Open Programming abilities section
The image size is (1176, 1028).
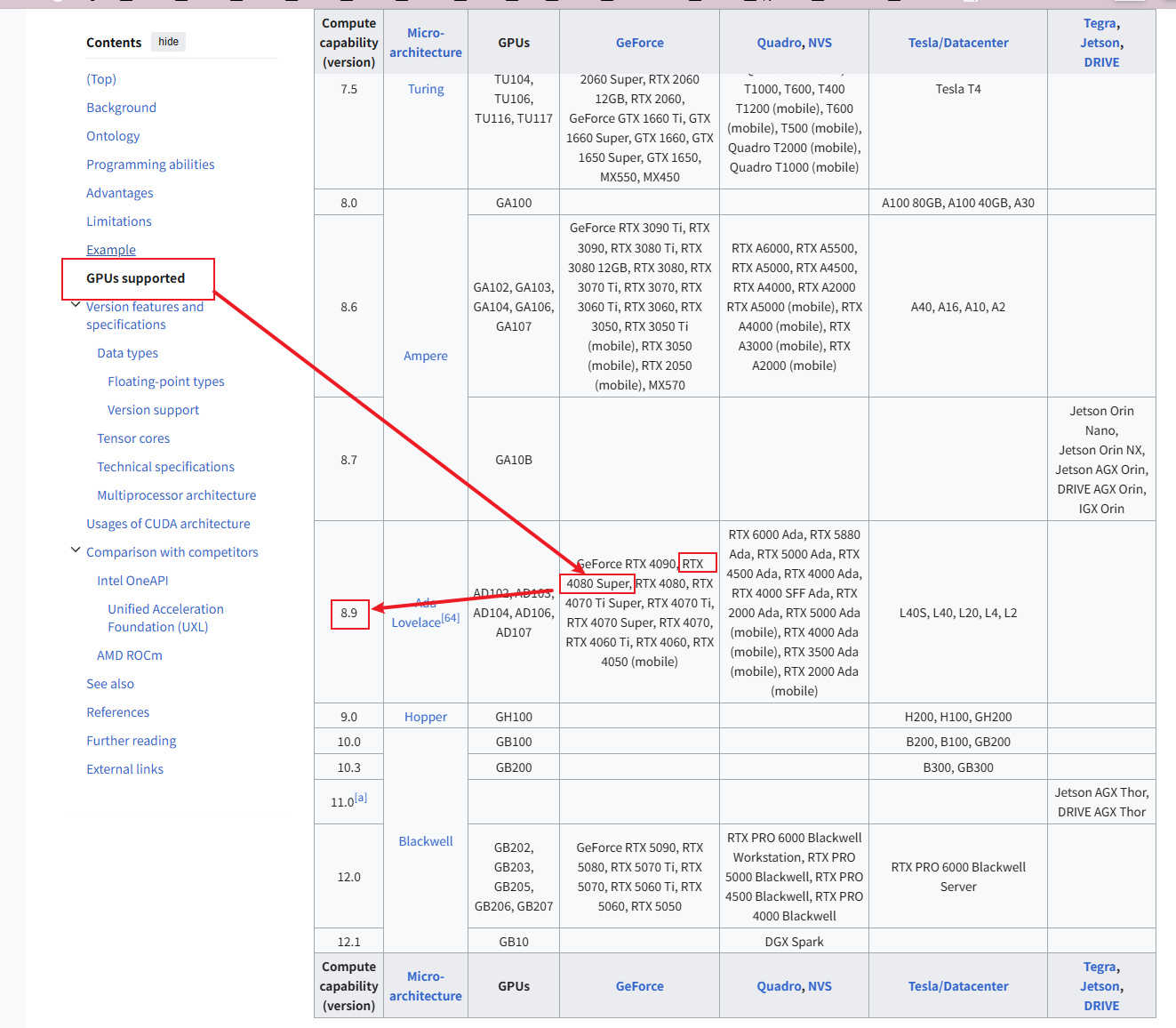[150, 165]
